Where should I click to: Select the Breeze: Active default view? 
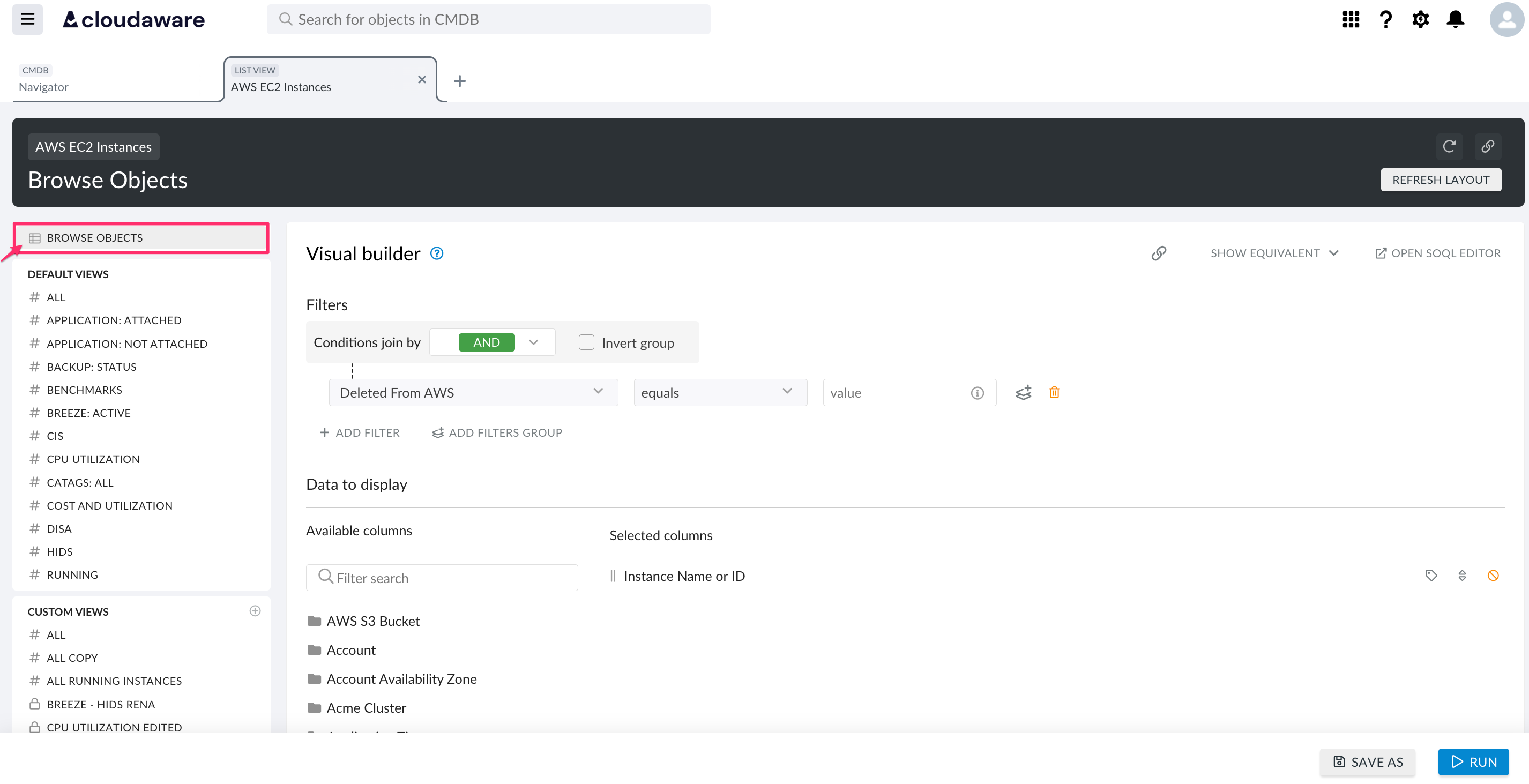pyautogui.click(x=88, y=413)
